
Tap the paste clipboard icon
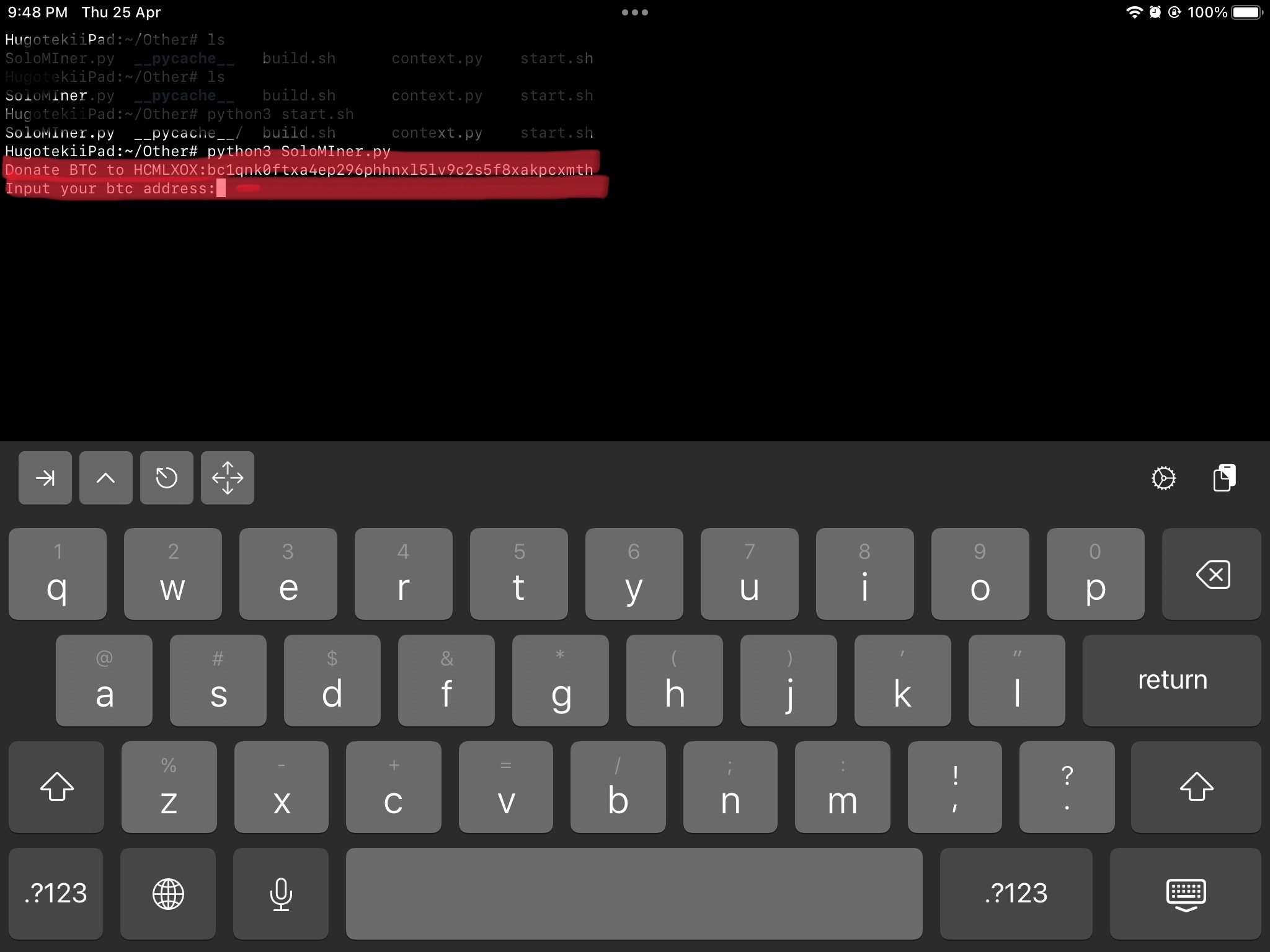click(1224, 478)
